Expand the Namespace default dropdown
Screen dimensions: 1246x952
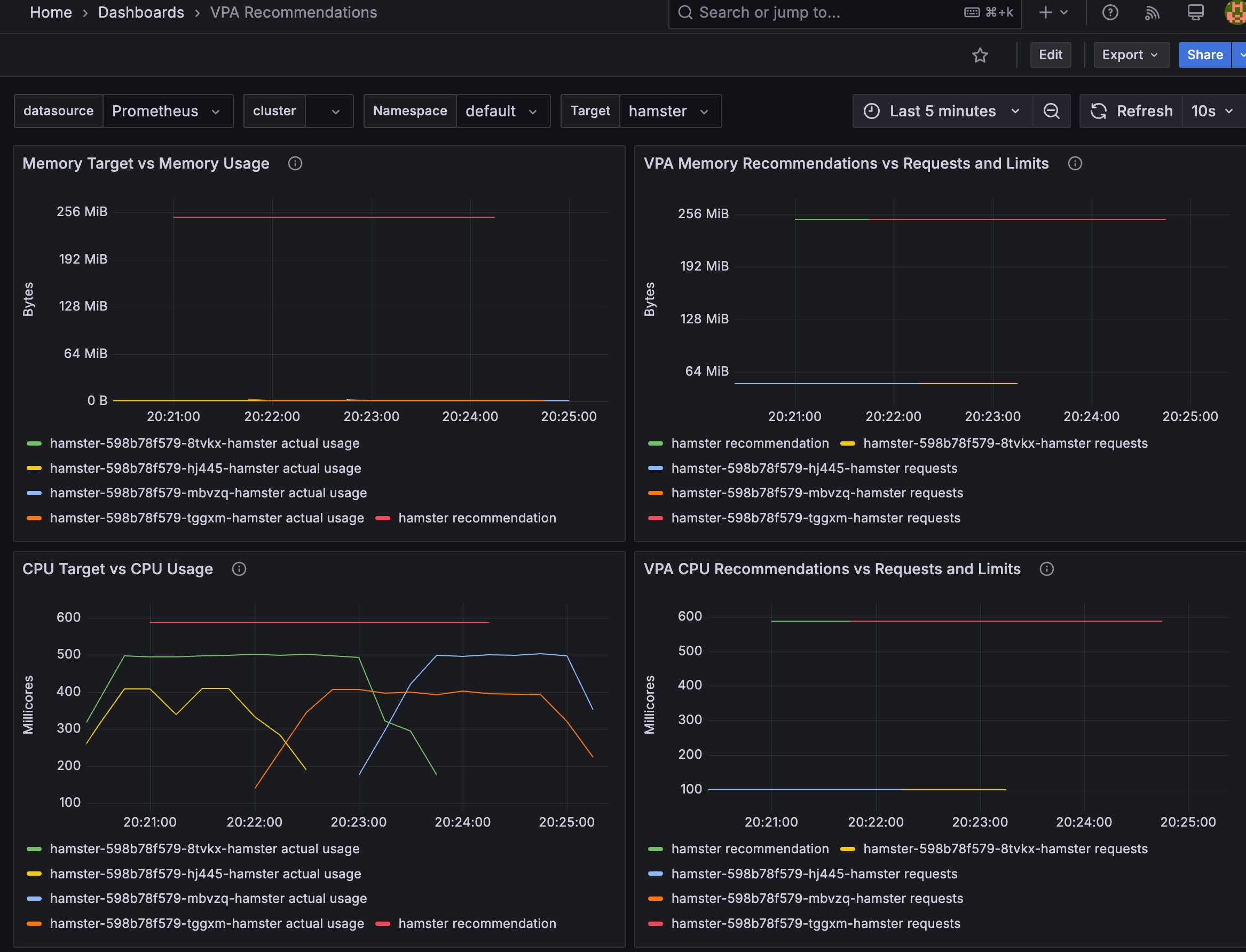[502, 111]
